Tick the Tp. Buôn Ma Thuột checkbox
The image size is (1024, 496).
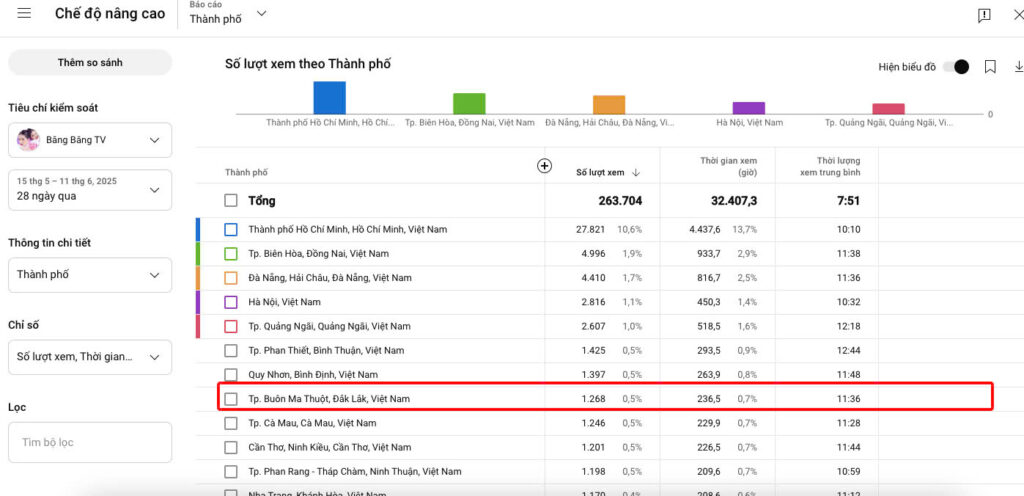click(231, 399)
